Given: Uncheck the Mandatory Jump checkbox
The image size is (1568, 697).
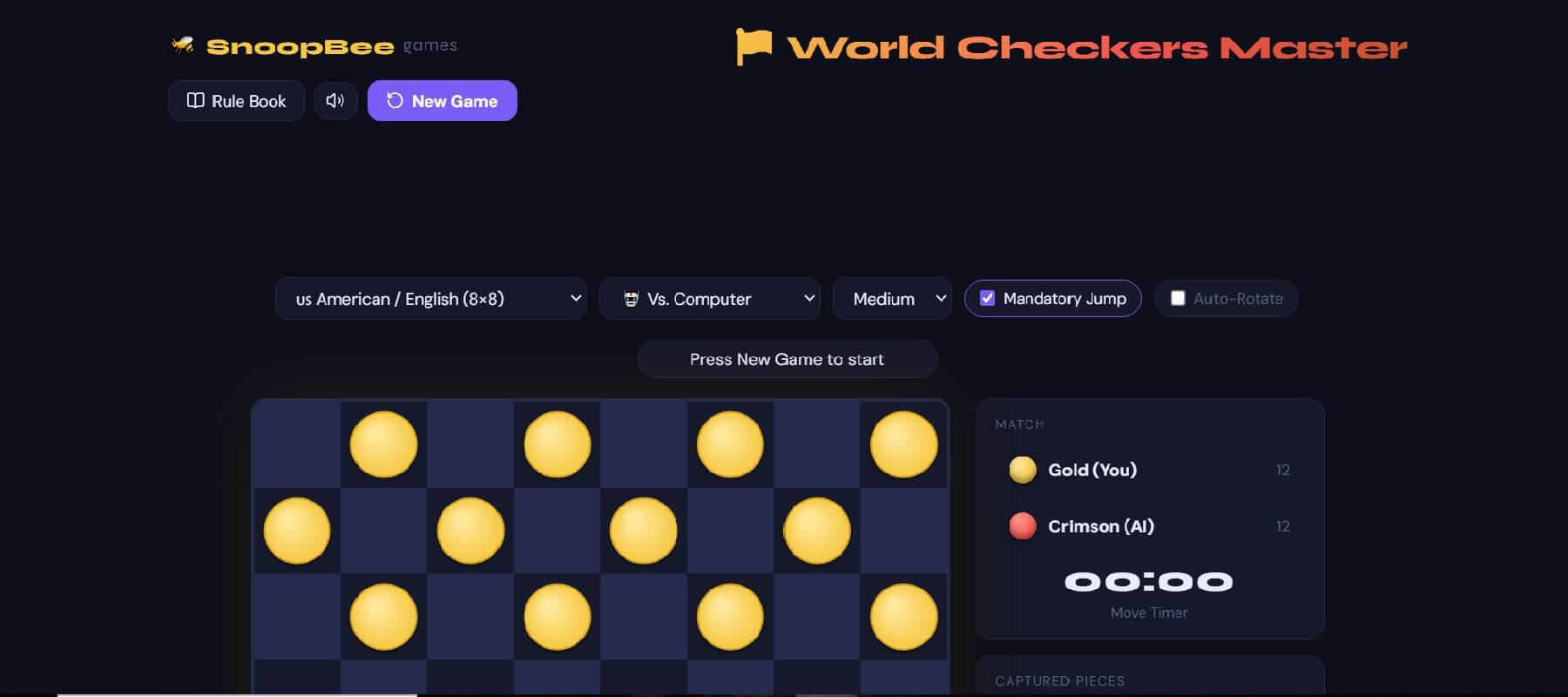Looking at the screenshot, I should (x=988, y=298).
